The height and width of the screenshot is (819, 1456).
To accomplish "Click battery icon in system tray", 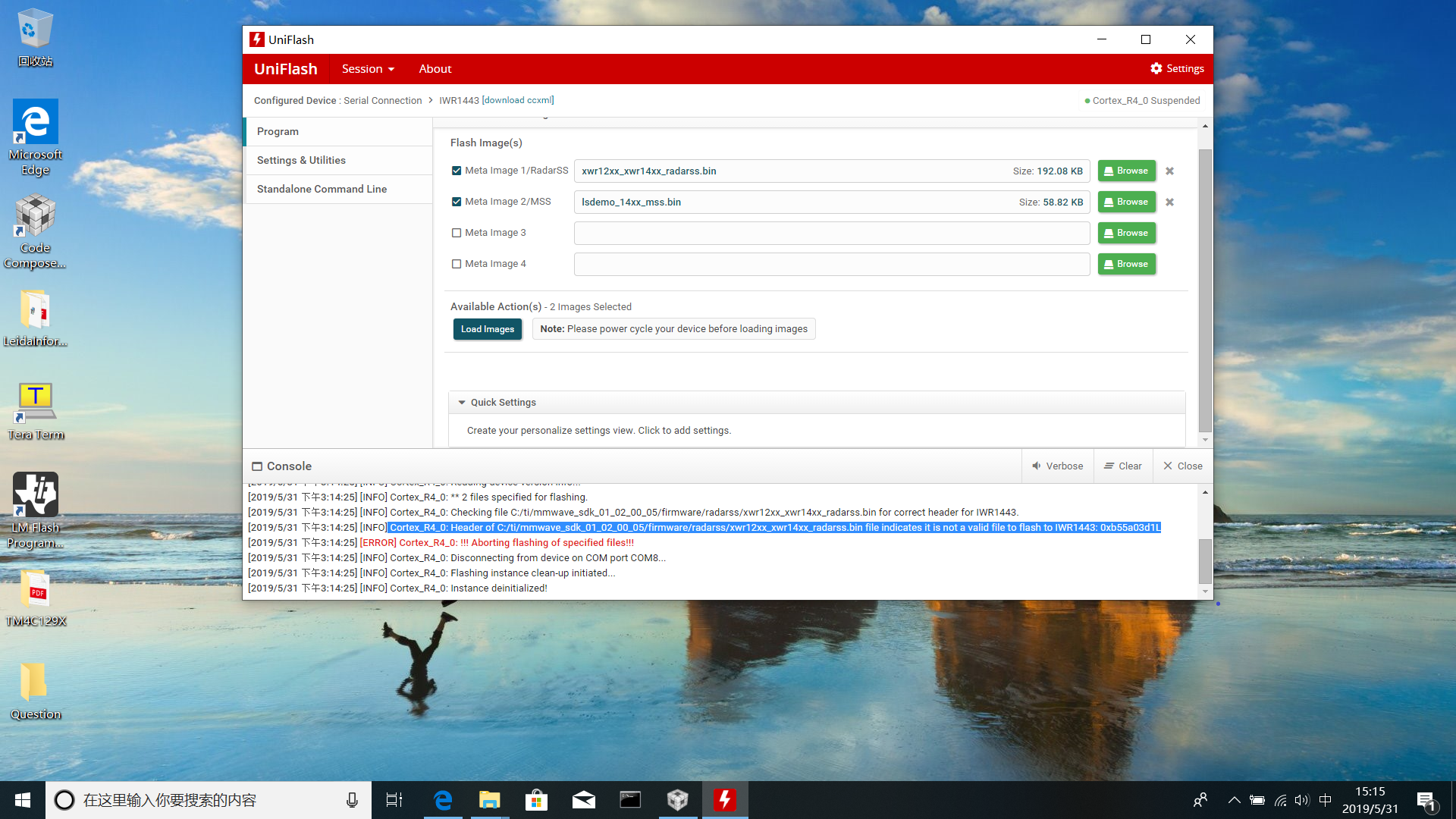I will click(x=1257, y=800).
